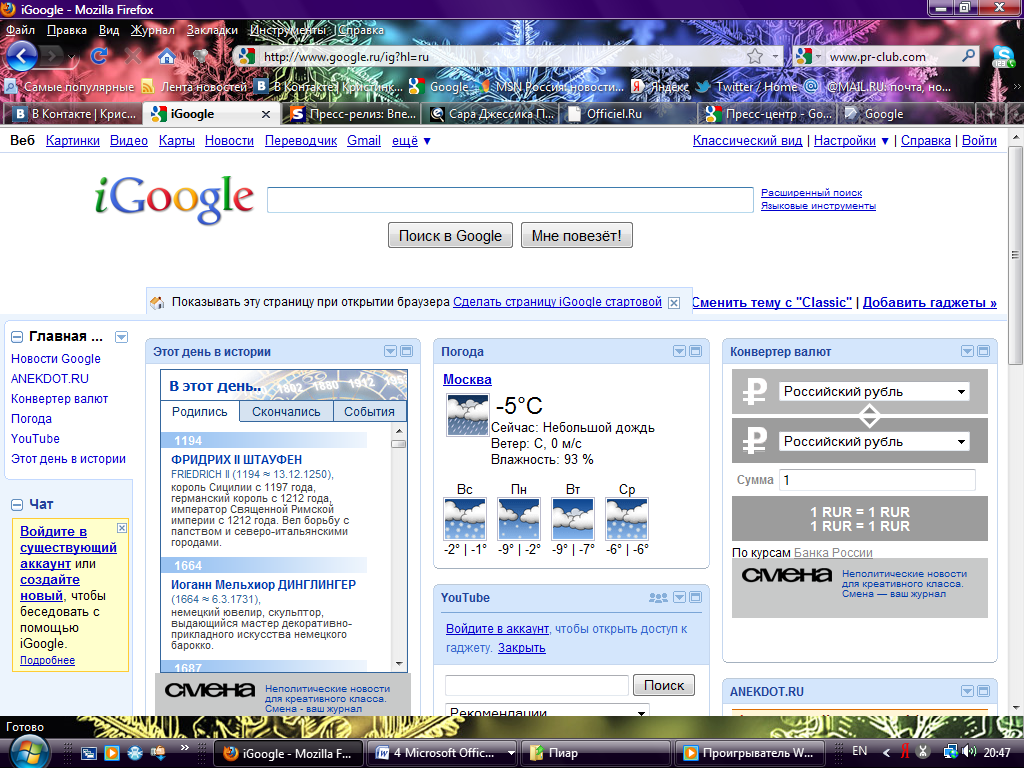This screenshot has height=768, width=1024.
Task: Open the 'Москва' weather link
Action: coord(467,379)
